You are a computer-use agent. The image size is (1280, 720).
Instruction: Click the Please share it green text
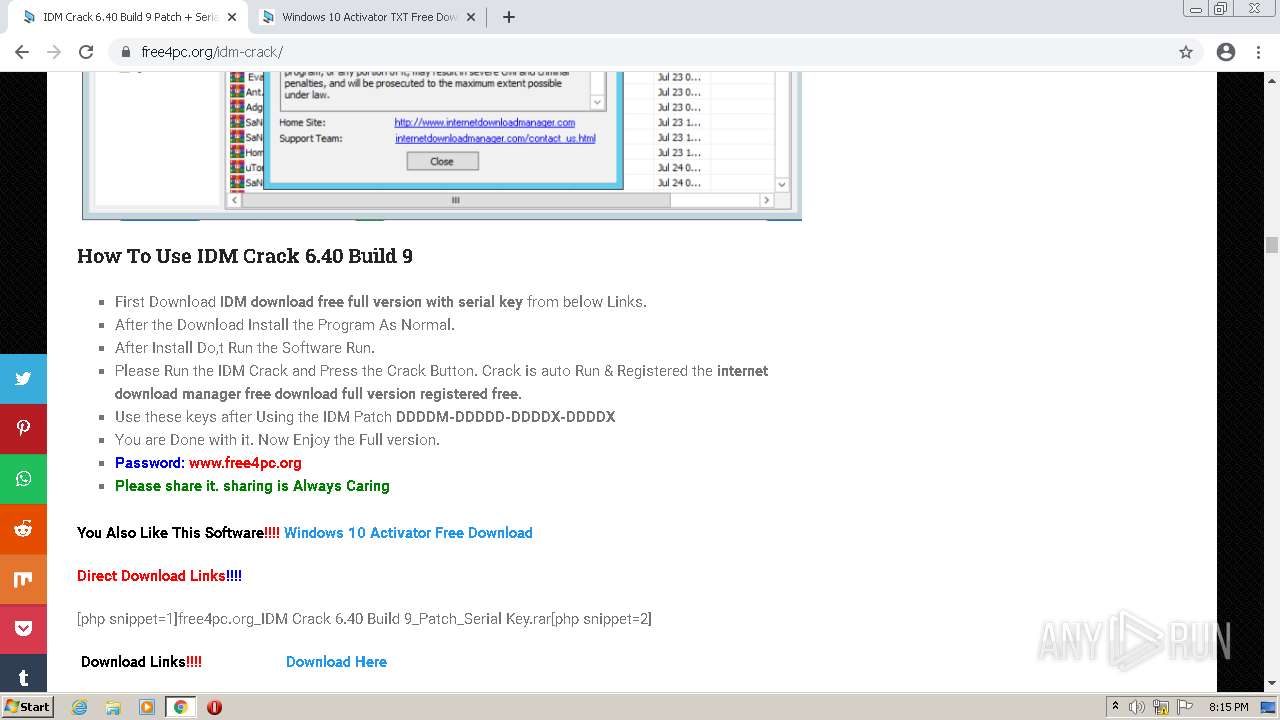[x=252, y=486]
